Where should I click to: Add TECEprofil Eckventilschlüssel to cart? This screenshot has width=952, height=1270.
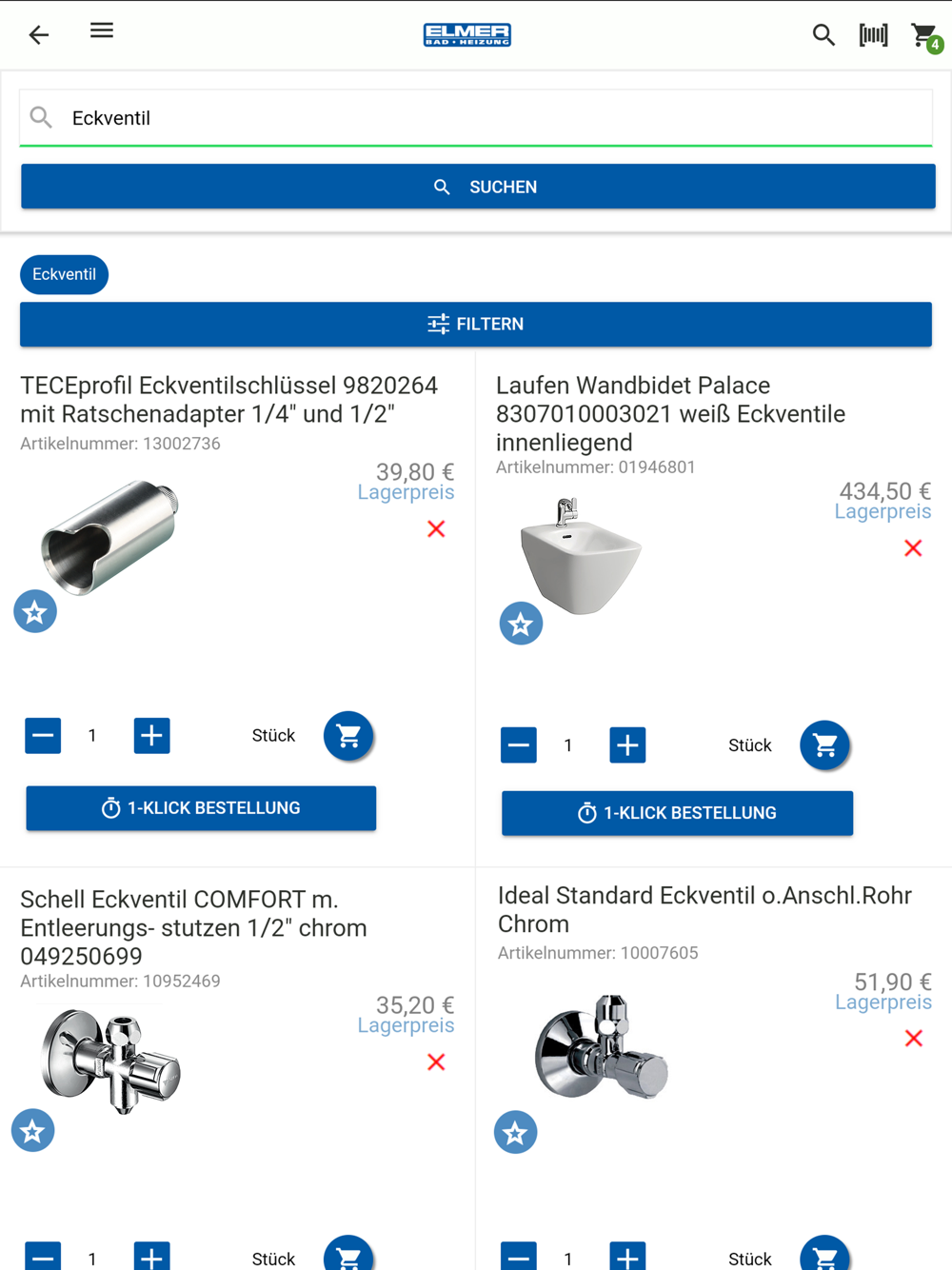[x=348, y=736]
